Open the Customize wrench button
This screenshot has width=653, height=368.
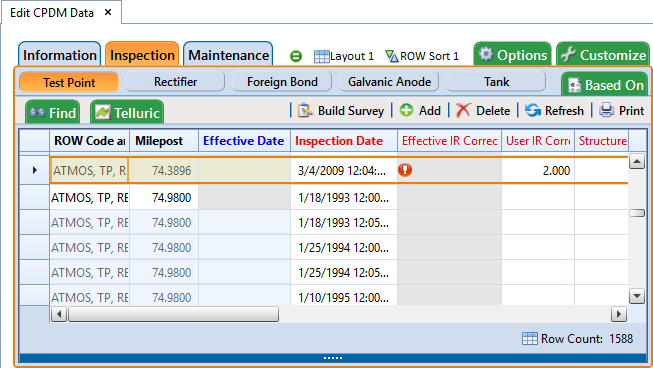click(603, 54)
